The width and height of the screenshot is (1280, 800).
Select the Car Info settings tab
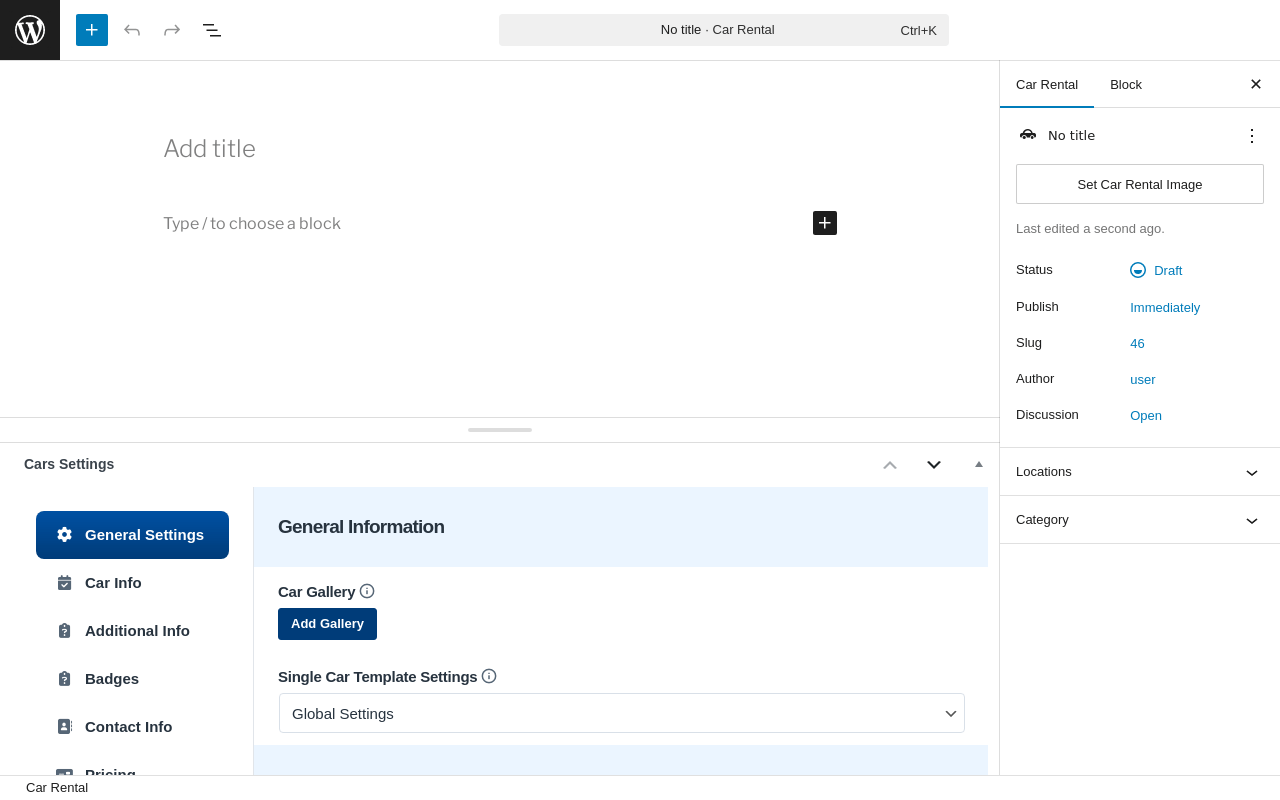113,583
